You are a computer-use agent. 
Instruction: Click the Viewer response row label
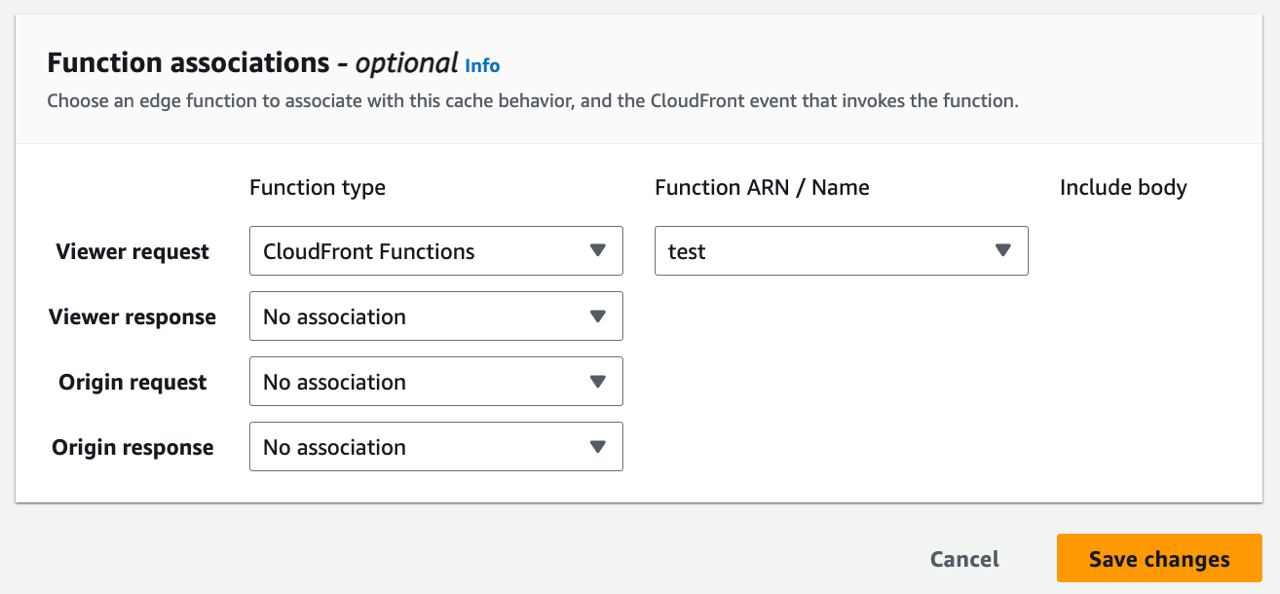(132, 317)
